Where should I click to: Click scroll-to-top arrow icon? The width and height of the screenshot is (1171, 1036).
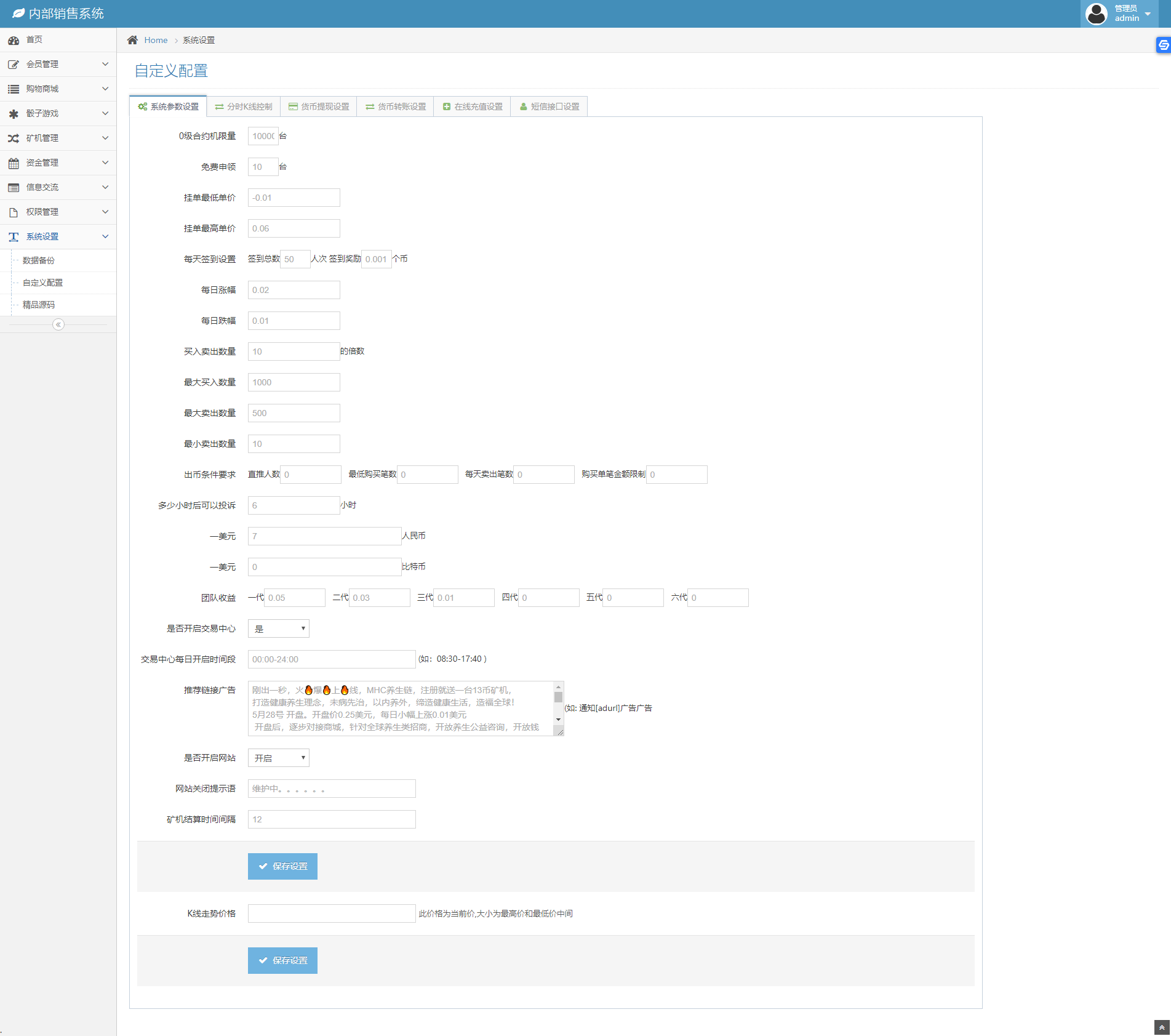(1162, 1027)
